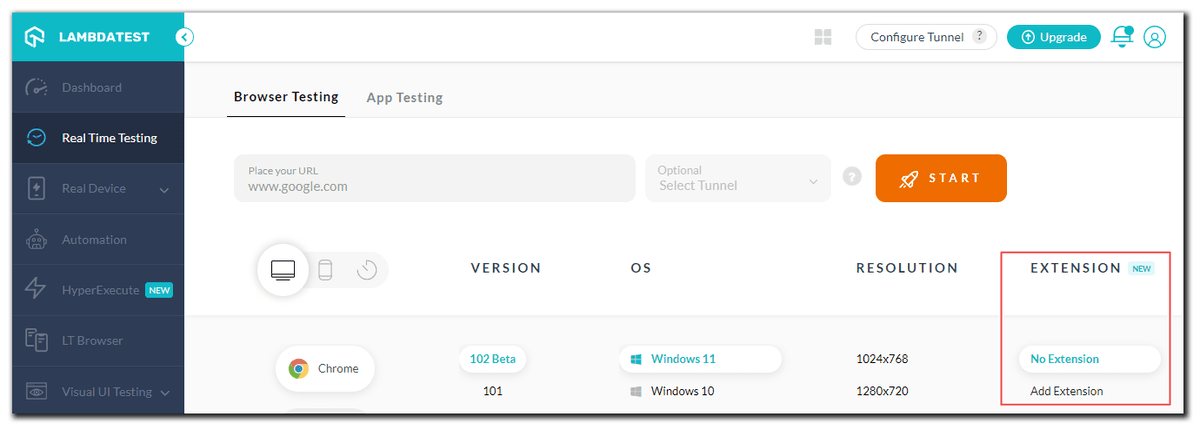Click the Upgrade button
Viewport: 1200px width, 430px height.
[x=1053, y=37]
